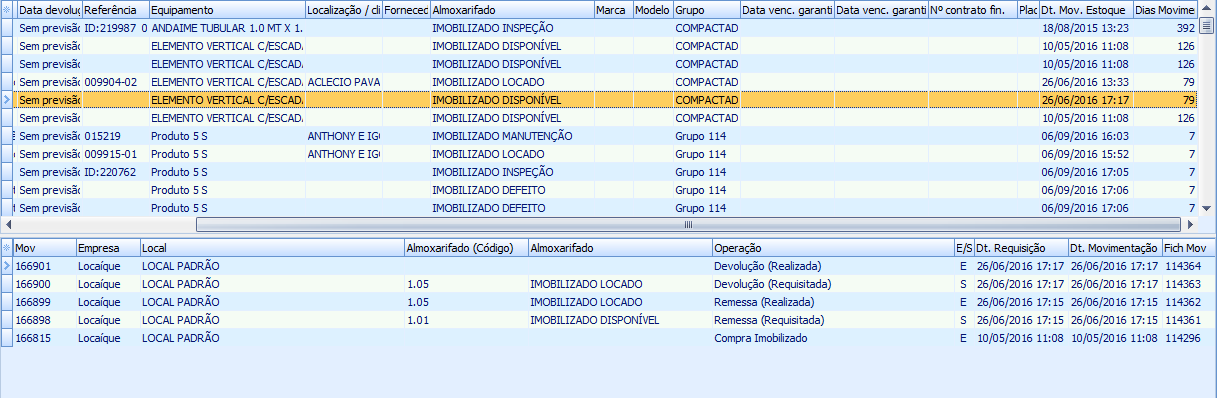Sort by Dt. Movimentação column header
Screen dimensions: 1217x398
1114,248
